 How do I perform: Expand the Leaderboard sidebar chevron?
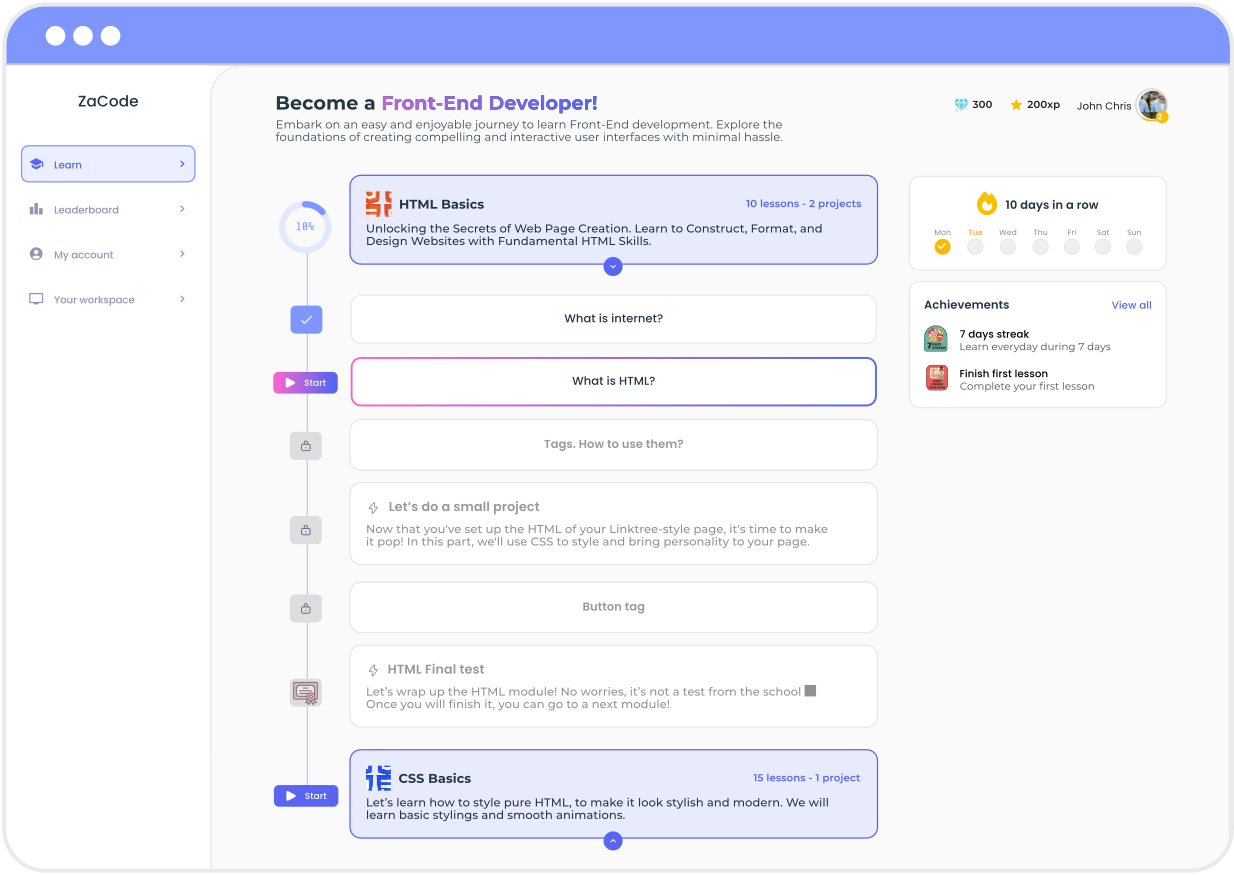(x=181, y=209)
